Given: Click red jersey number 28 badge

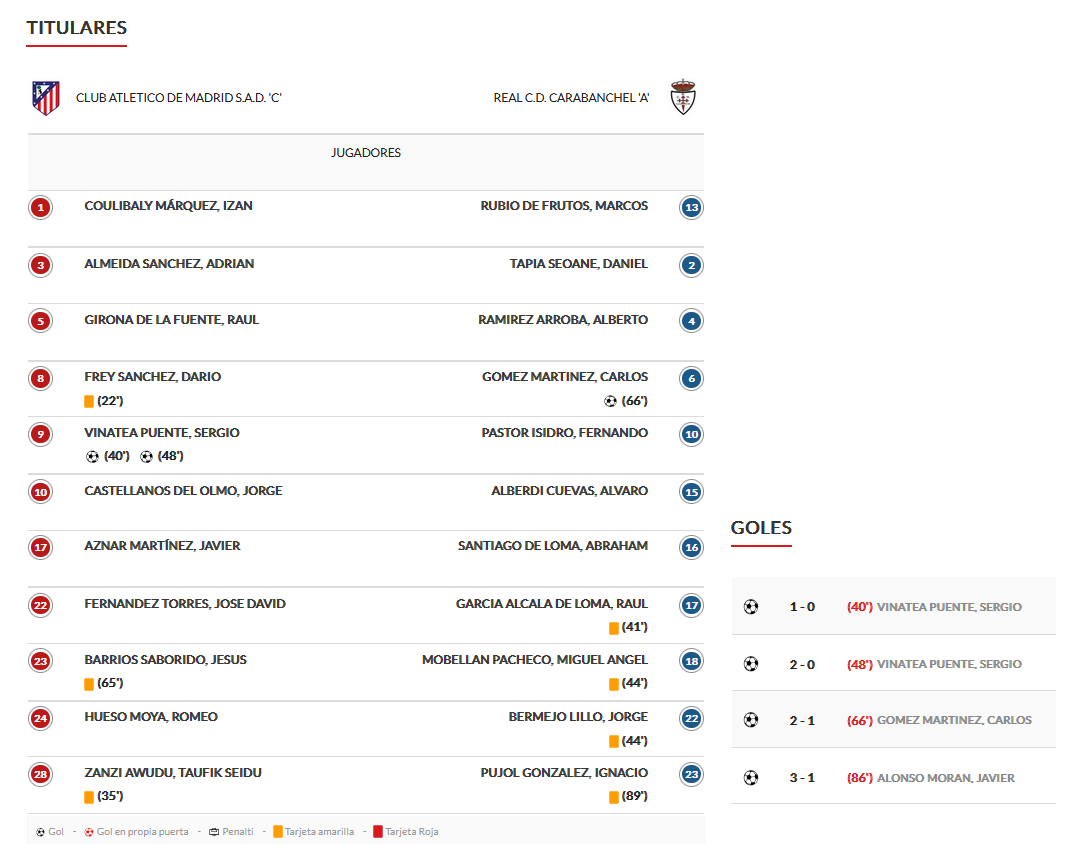Looking at the screenshot, I should coord(41,774).
